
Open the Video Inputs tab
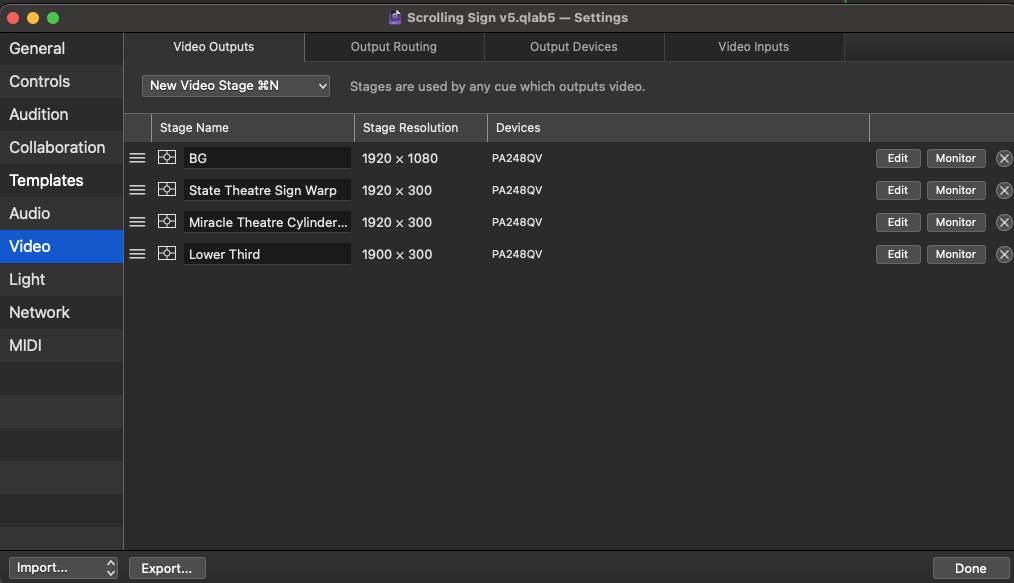(753, 47)
